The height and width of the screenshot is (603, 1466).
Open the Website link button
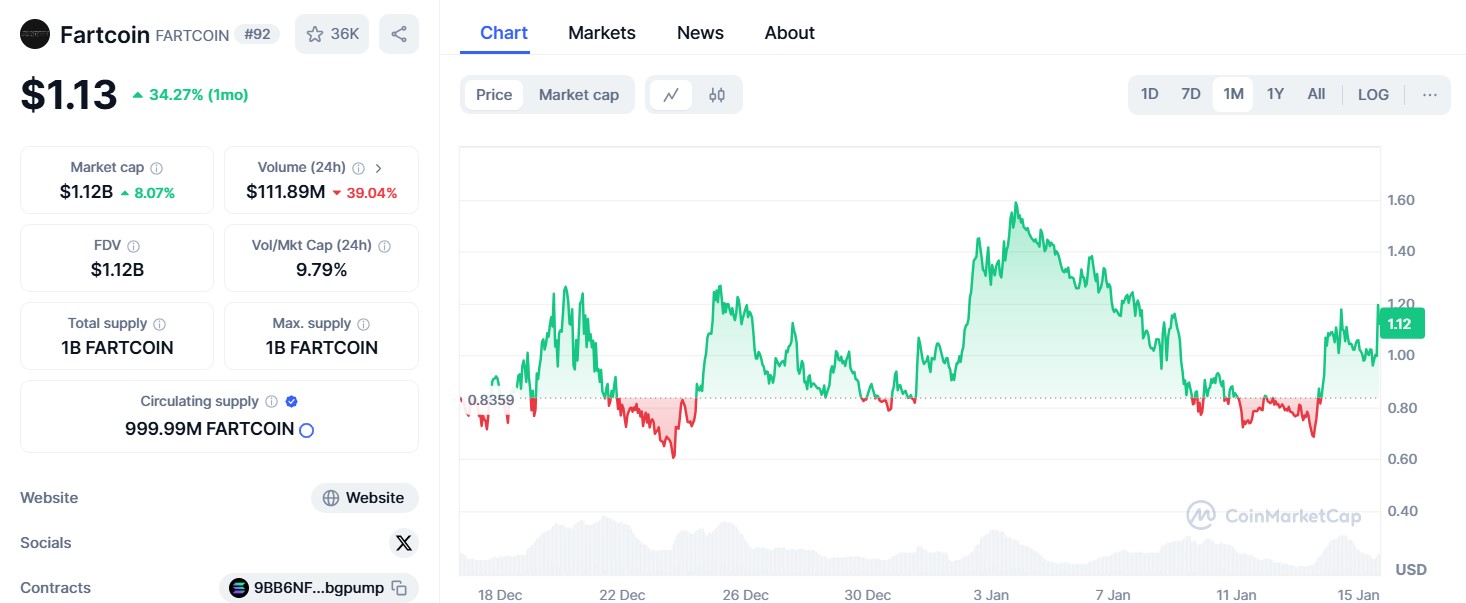(365, 498)
